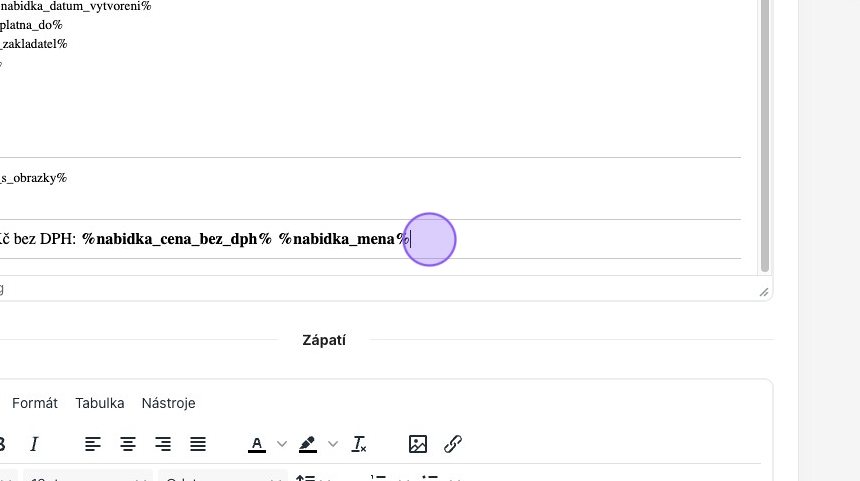Open the text color dropdown arrow
The image size is (860, 481).
(x=282, y=444)
